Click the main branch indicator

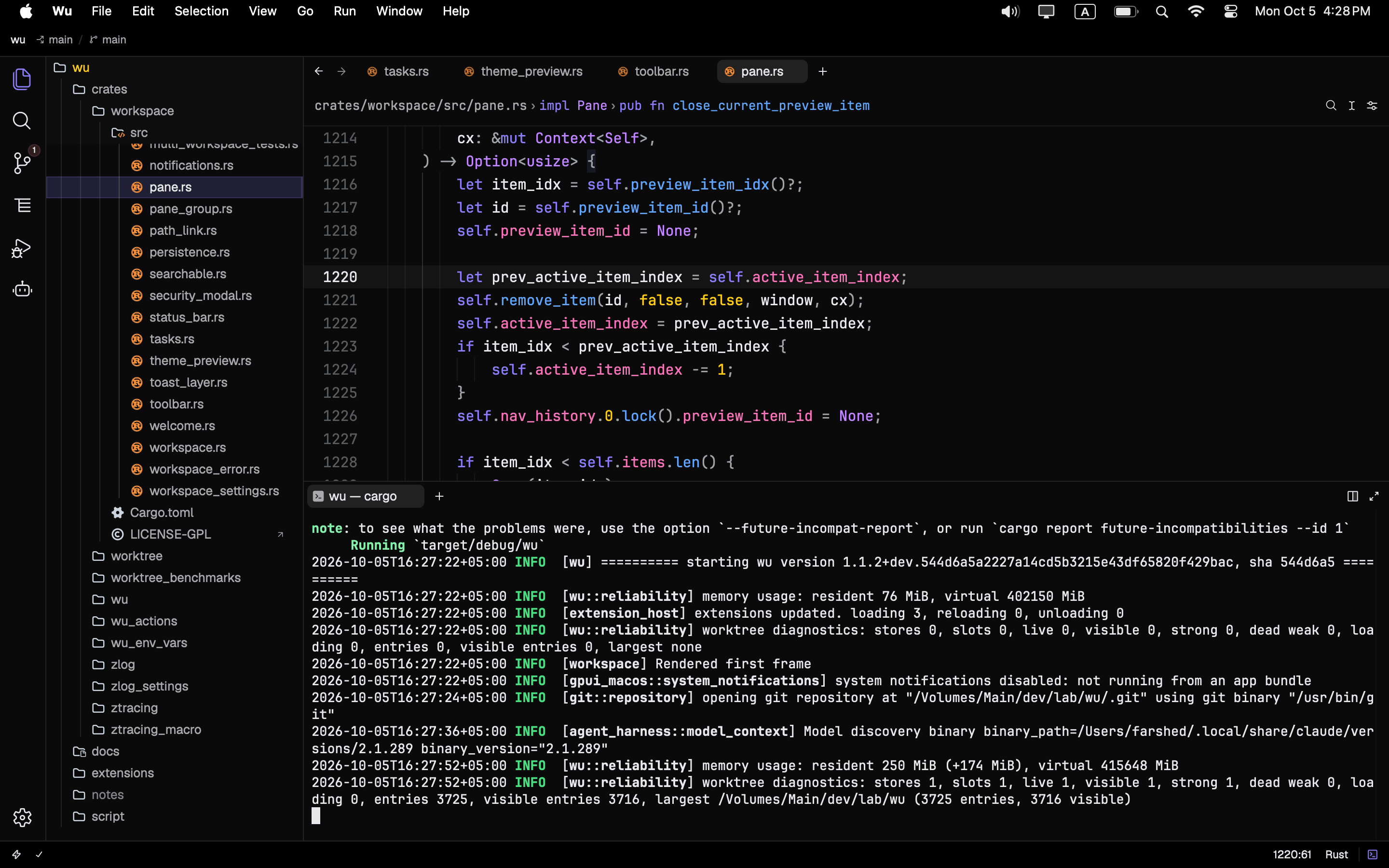pos(108,40)
